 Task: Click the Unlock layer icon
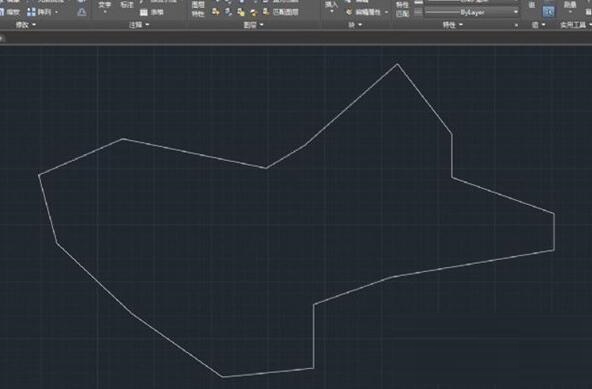253,12
